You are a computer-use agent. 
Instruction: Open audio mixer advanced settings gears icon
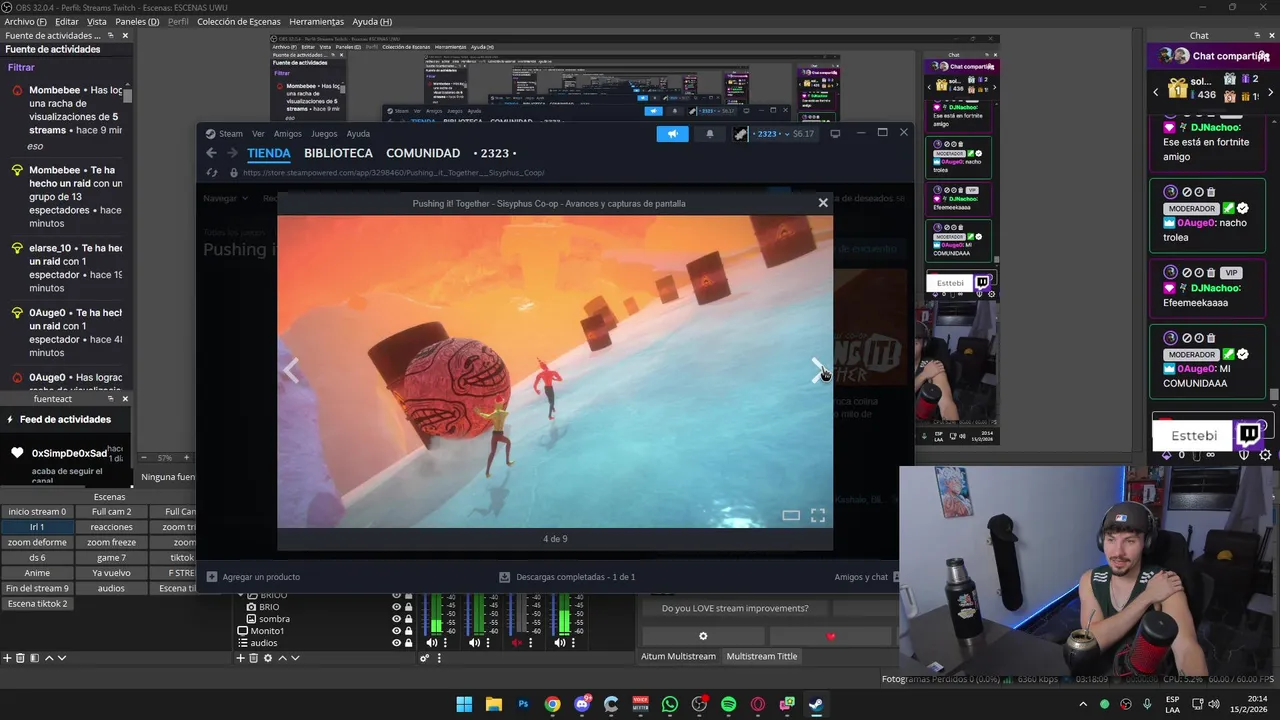pyautogui.click(x=424, y=658)
